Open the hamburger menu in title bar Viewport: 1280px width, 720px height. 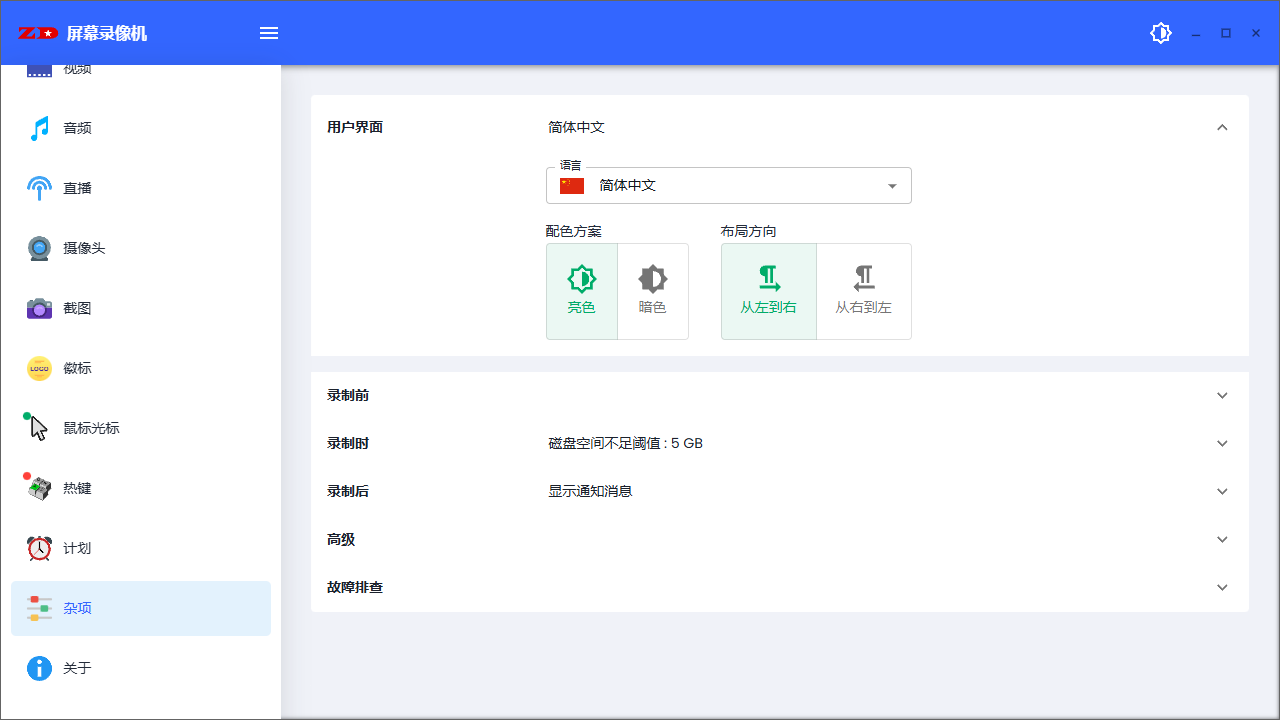pyautogui.click(x=268, y=32)
